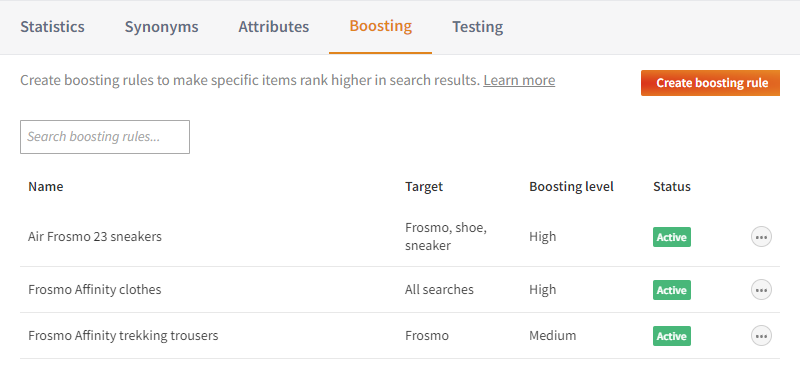Click Active status badge of Frosmo Affinity clothes
This screenshot has width=800, height=379.
672,290
